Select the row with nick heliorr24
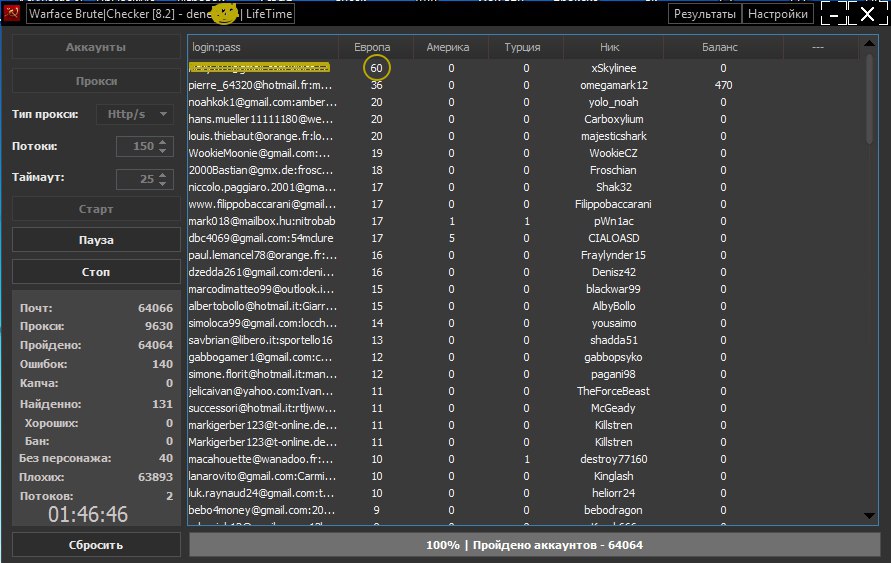Screen dimensions: 891x563 [x=523, y=493]
